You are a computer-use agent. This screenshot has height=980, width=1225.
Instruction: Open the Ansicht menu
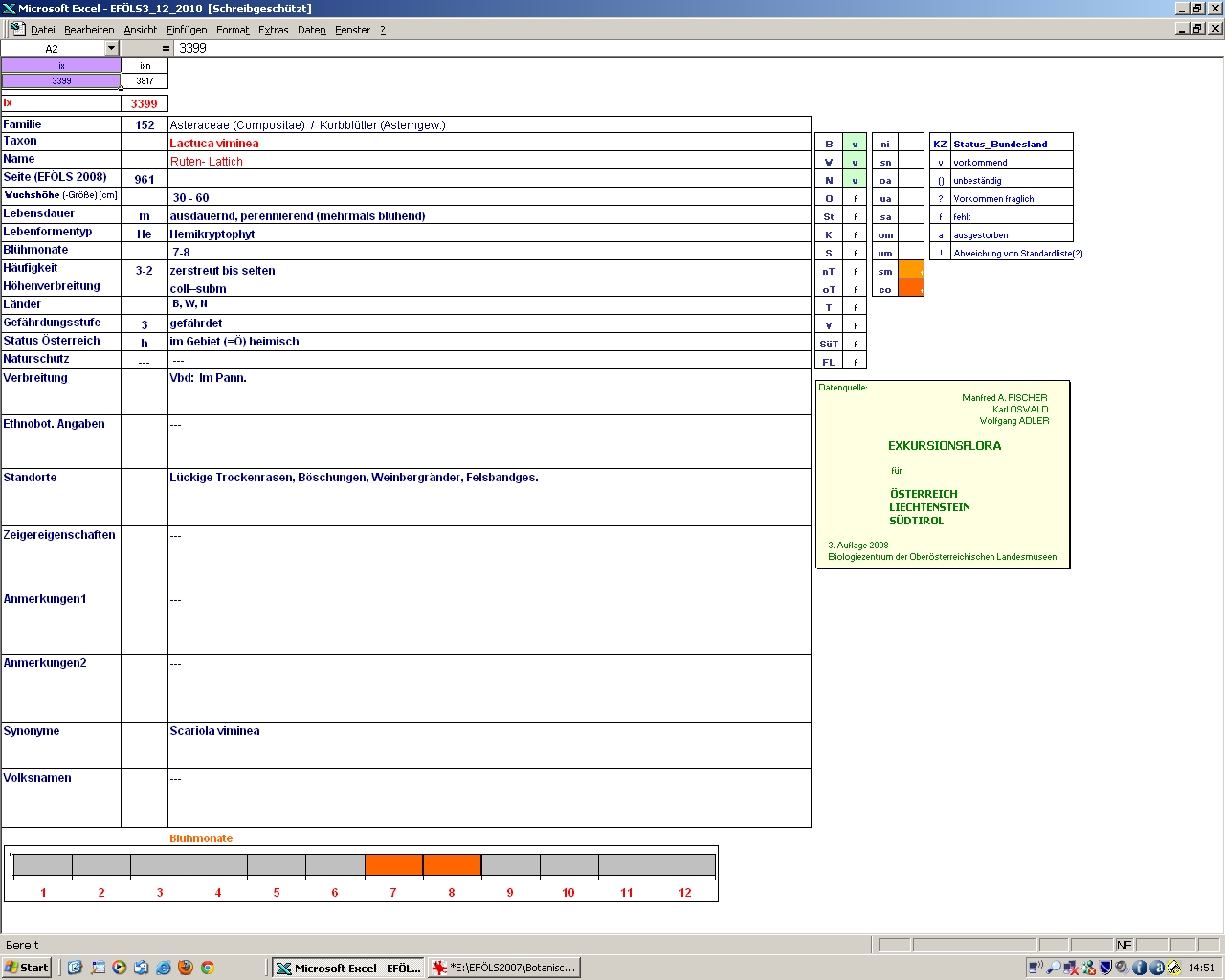141,30
